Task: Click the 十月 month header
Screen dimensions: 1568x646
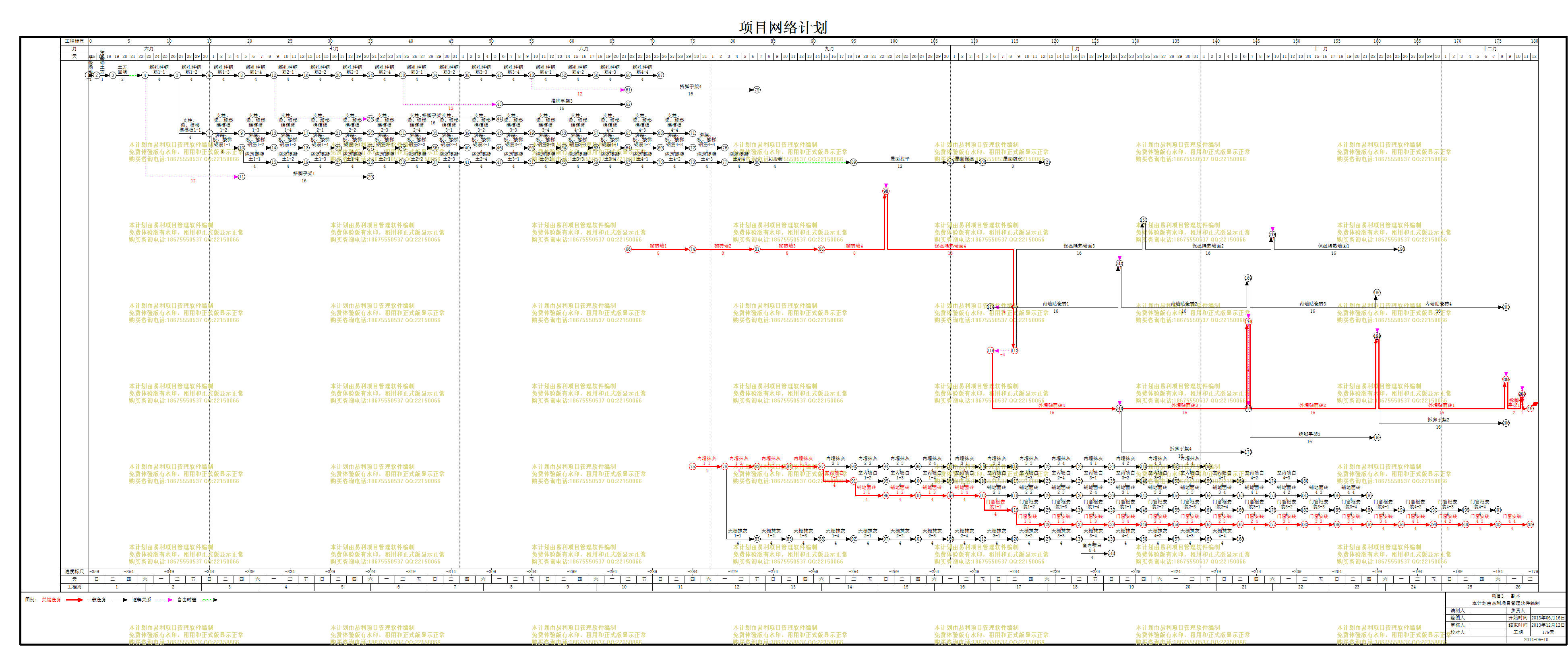Action: (1075, 49)
